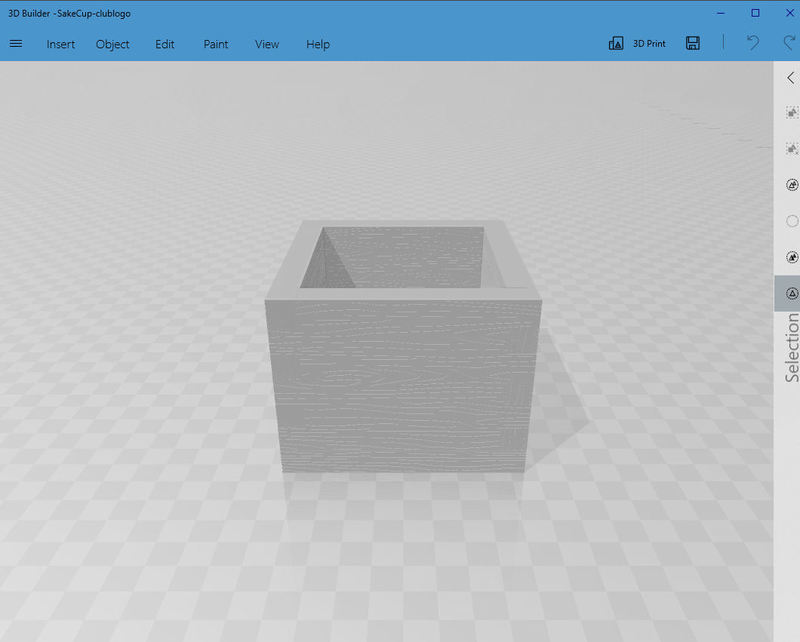800x642 pixels.
Task: Open the Edit menu
Action: point(165,44)
